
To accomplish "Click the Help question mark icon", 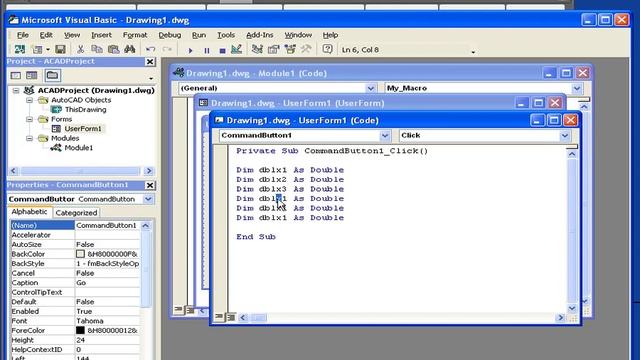I will tap(327, 50).
